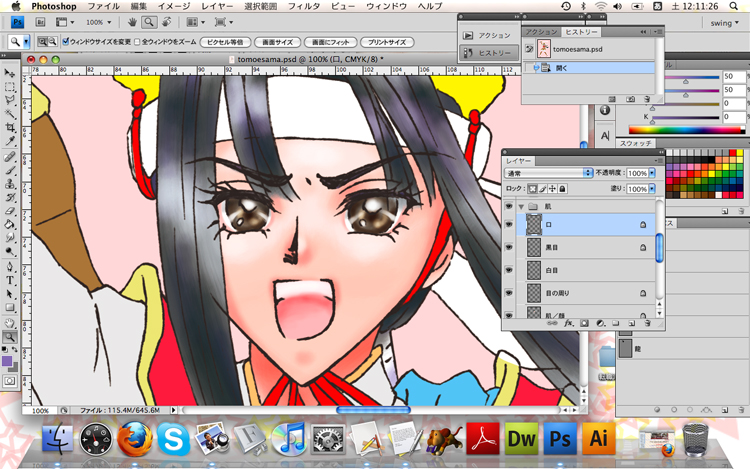Click Rotate View tool in application bar
This screenshot has height=469, width=750.
[166, 22]
